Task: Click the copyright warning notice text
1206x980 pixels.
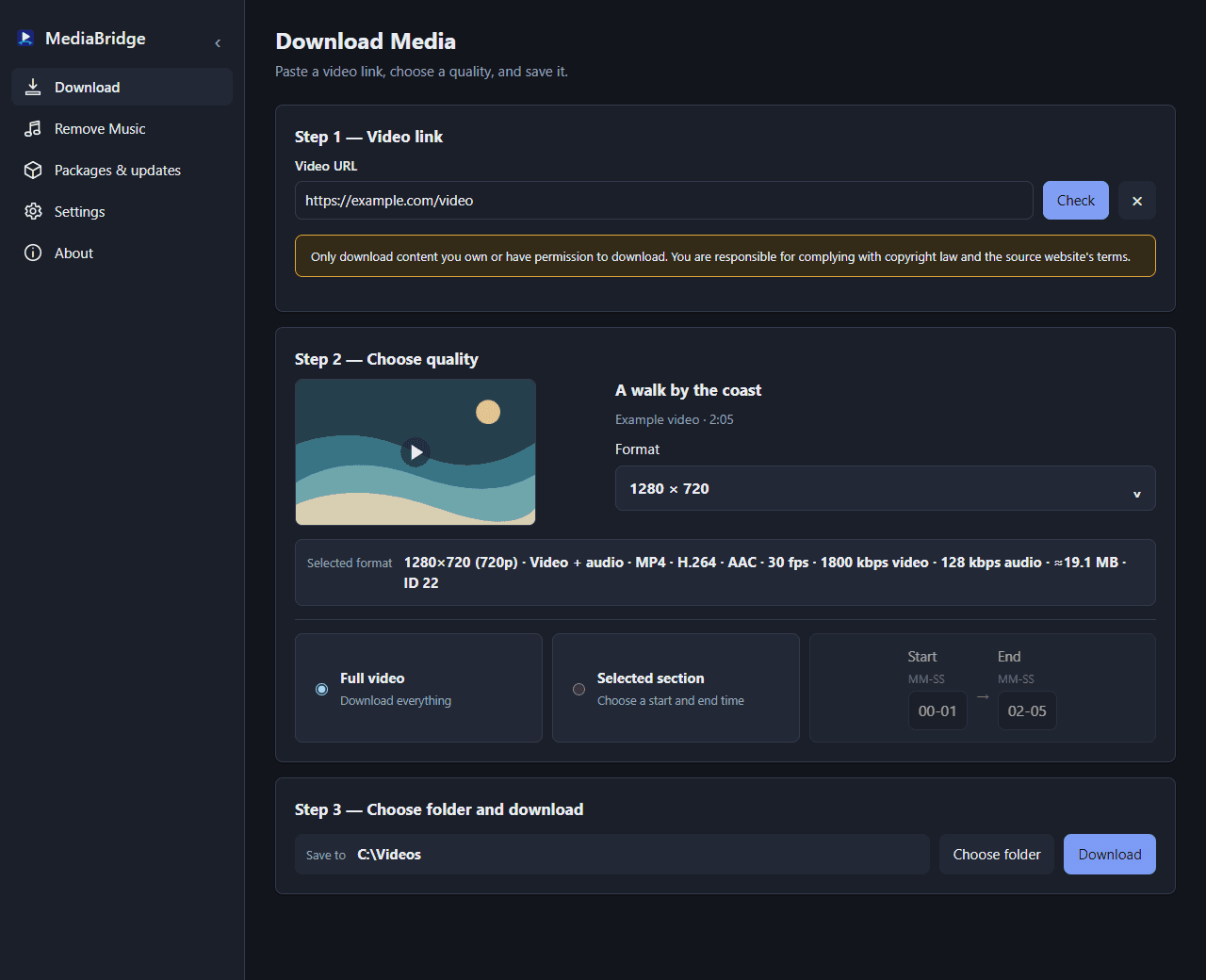Action: [x=721, y=256]
